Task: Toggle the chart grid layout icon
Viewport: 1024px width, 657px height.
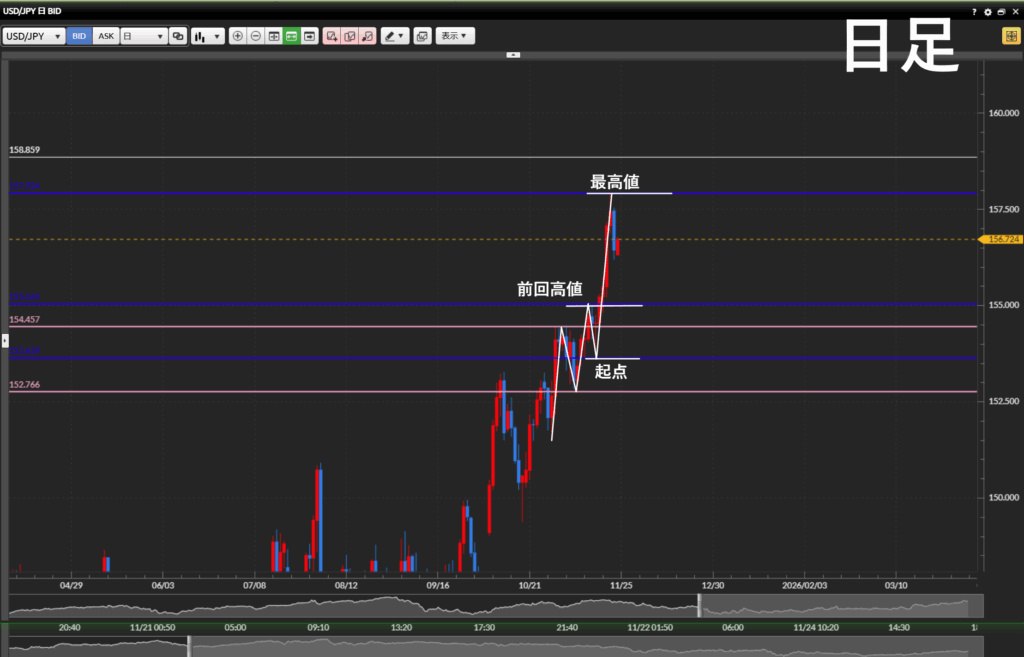Action: [x=273, y=36]
